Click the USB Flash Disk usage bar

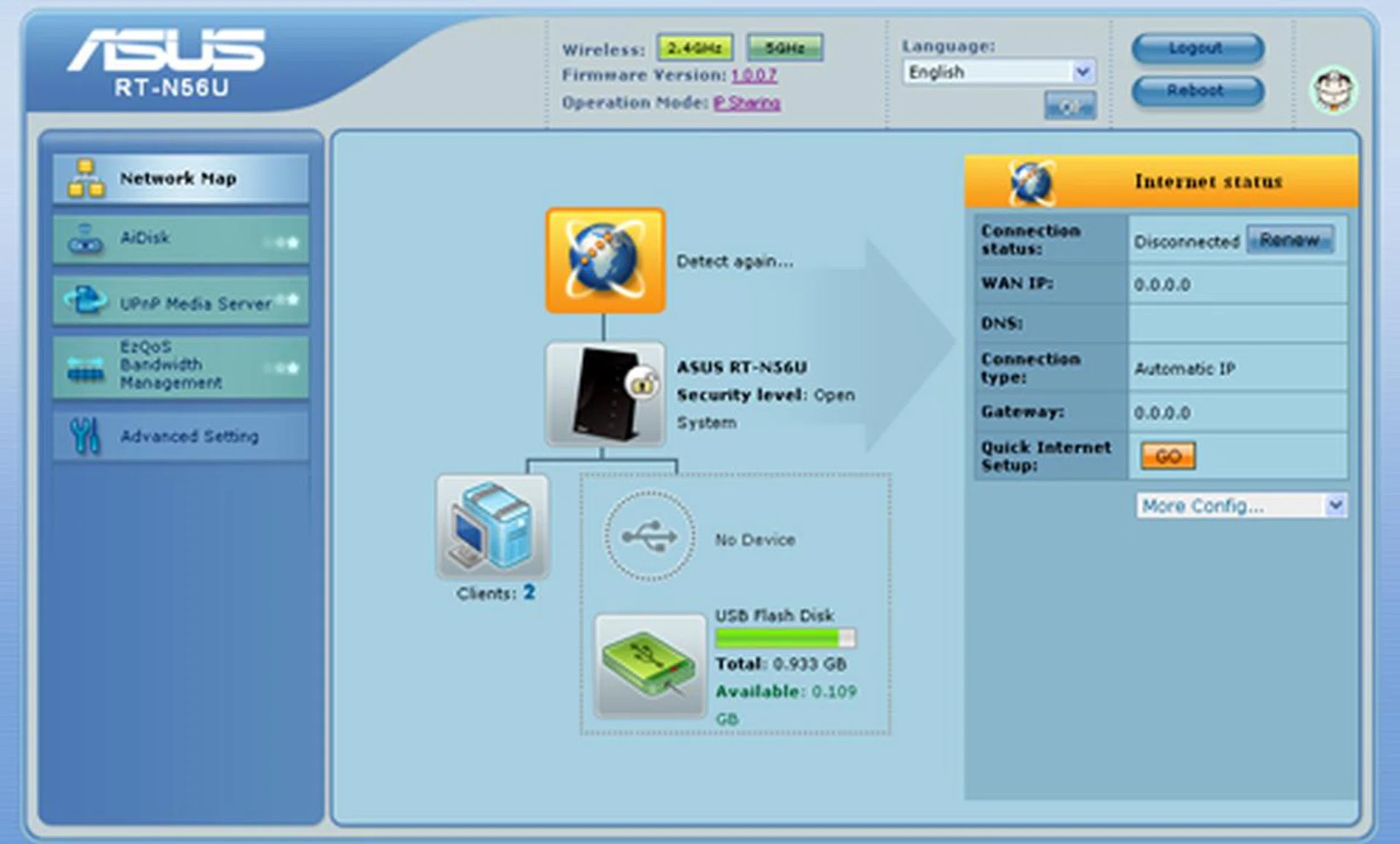[x=785, y=638]
